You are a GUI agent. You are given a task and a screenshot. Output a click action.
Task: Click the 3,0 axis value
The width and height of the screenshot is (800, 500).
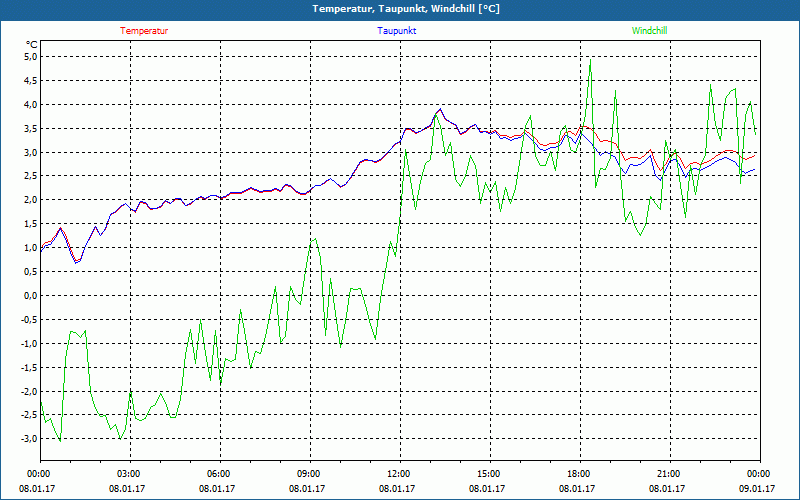coord(31,153)
